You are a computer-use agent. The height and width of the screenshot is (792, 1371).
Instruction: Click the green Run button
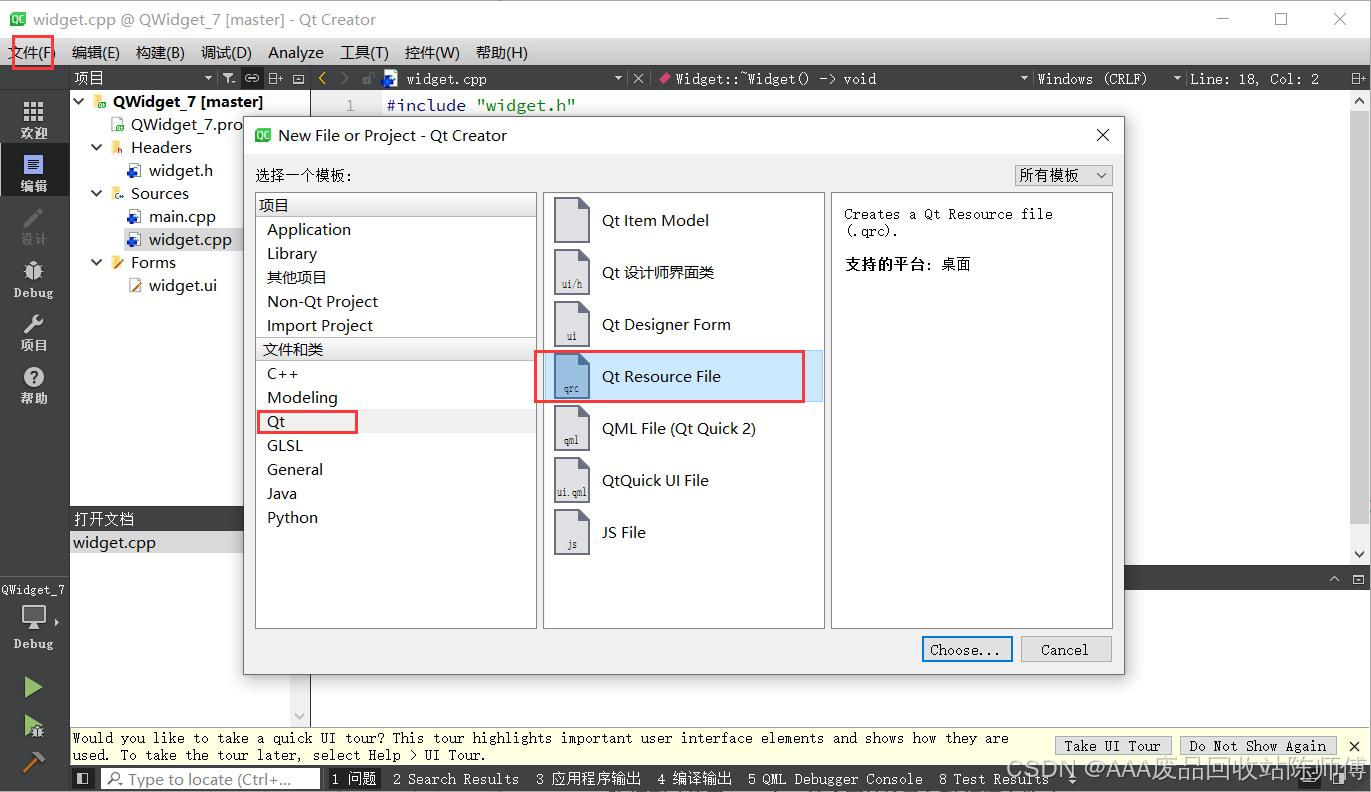[x=34, y=687]
